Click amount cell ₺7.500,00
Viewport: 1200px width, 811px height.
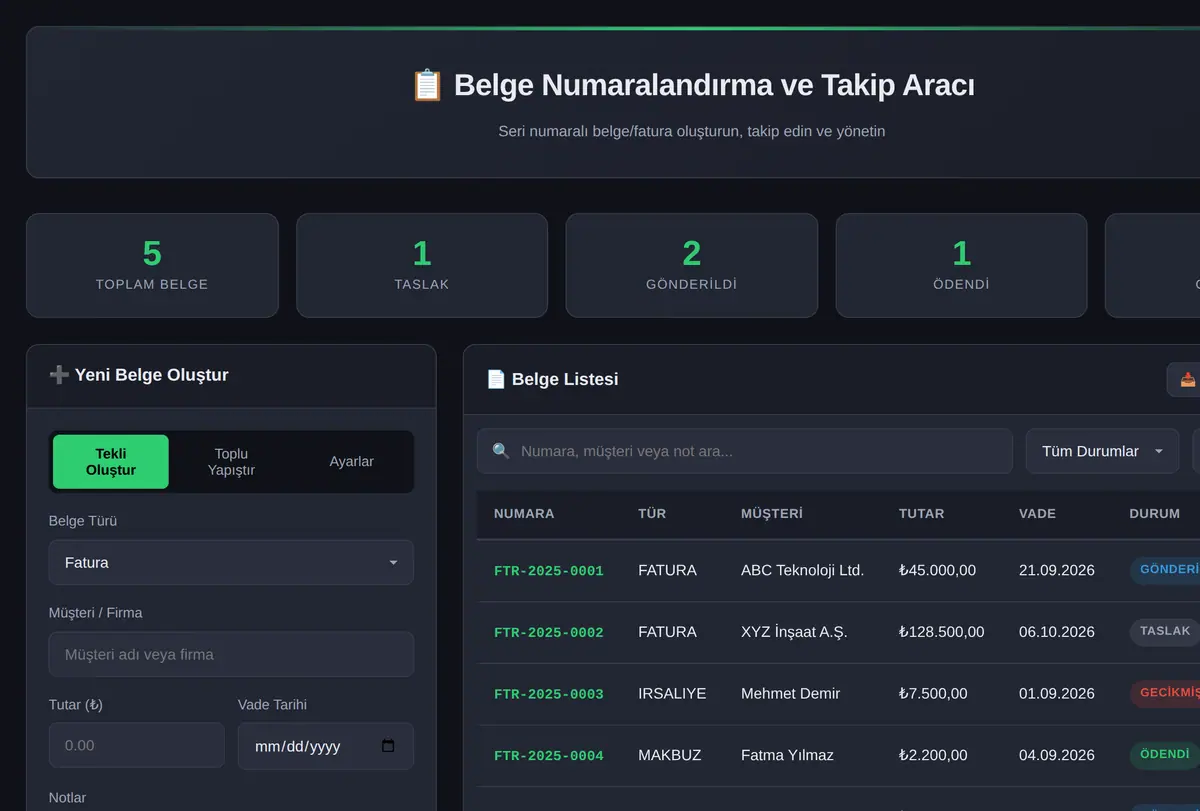(933, 693)
